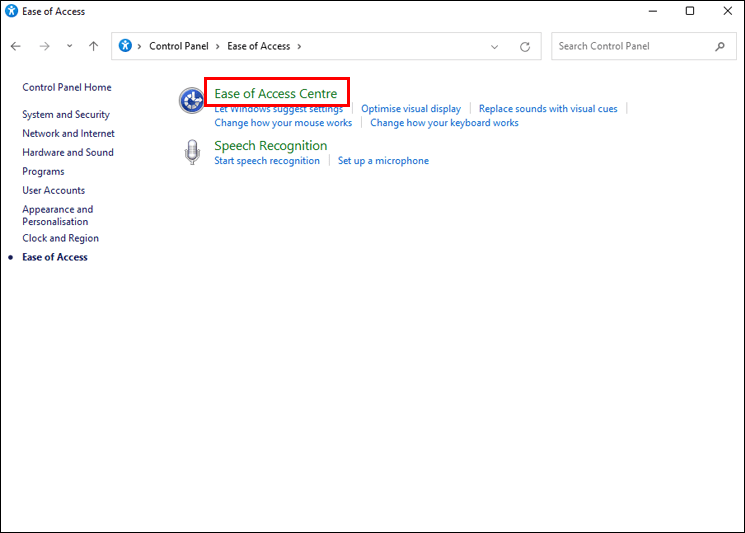Open System and Security category
745x533 pixels.
66,115
